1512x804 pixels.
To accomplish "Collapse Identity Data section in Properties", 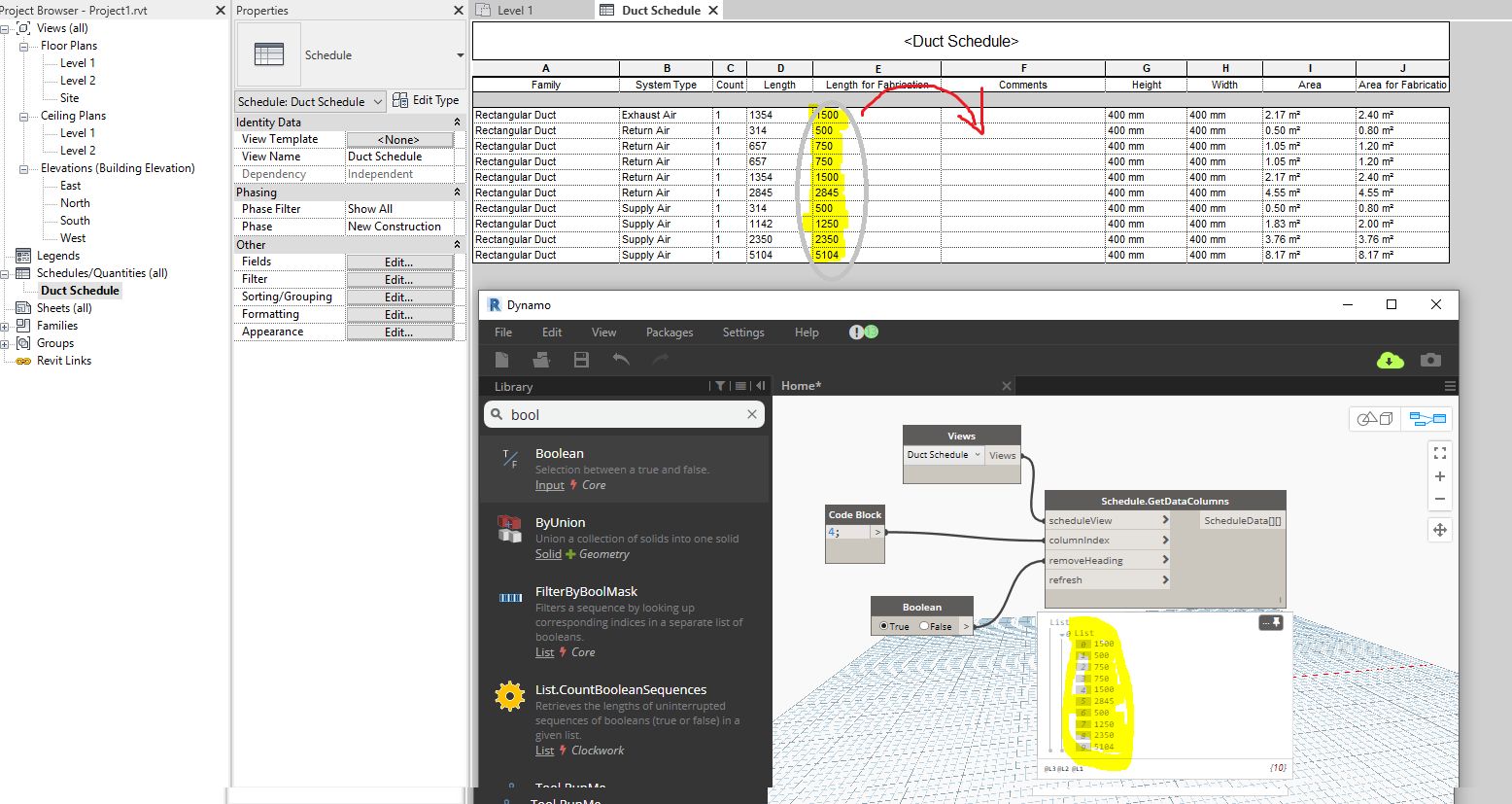I will [x=457, y=122].
